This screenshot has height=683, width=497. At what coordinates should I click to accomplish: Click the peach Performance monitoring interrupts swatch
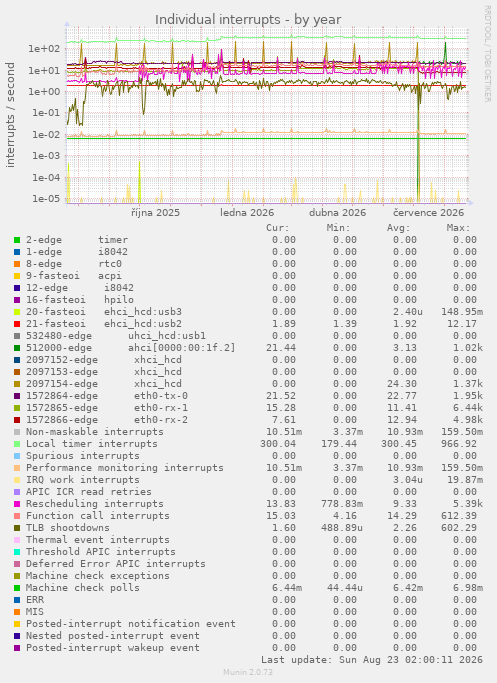(x=17, y=468)
